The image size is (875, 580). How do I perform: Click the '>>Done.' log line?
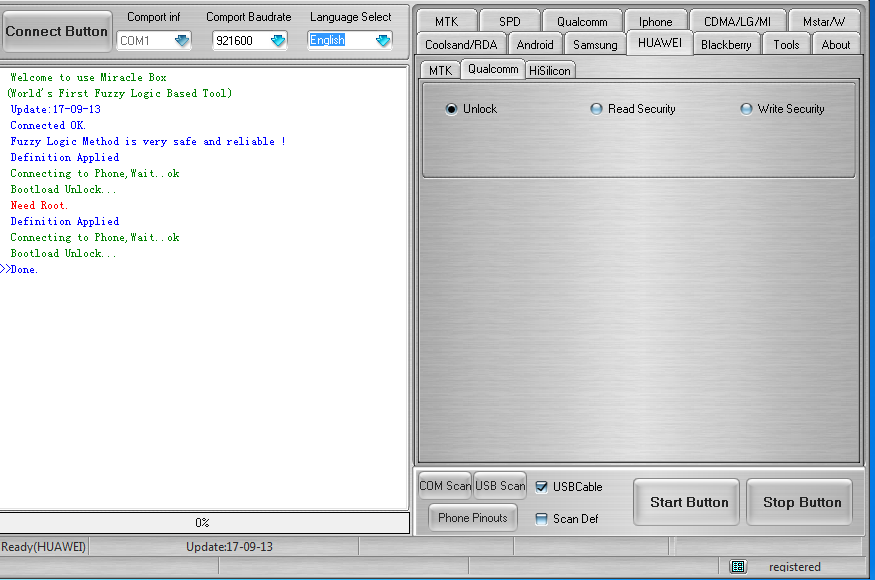tap(19, 269)
